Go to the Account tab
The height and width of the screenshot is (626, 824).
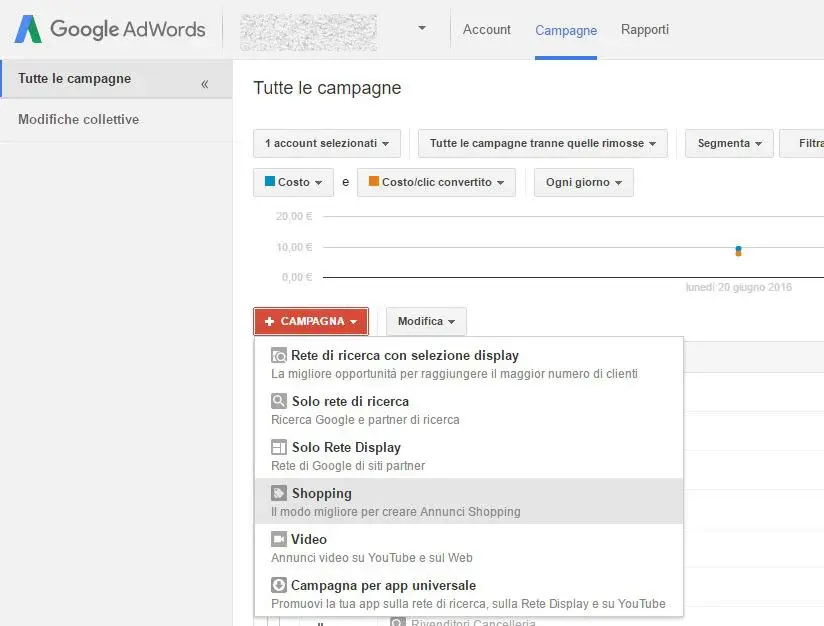click(x=487, y=29)
